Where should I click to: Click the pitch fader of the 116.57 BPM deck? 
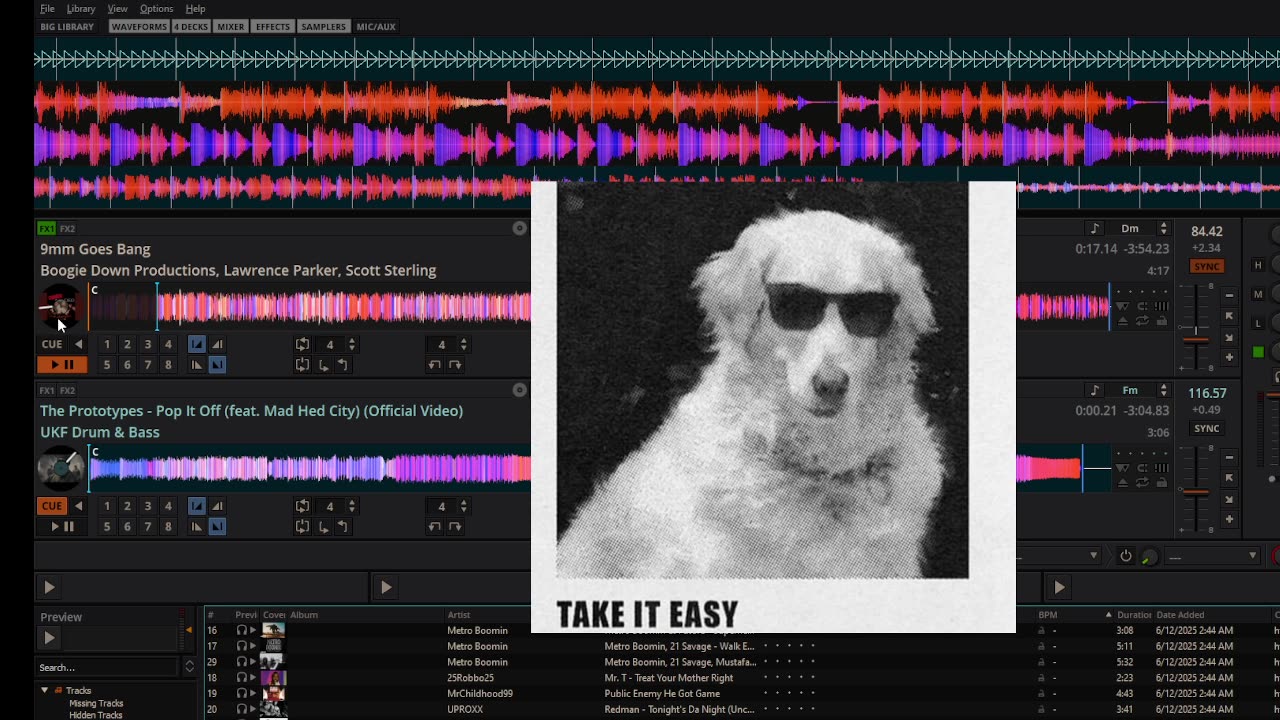tap(1196, 490)
